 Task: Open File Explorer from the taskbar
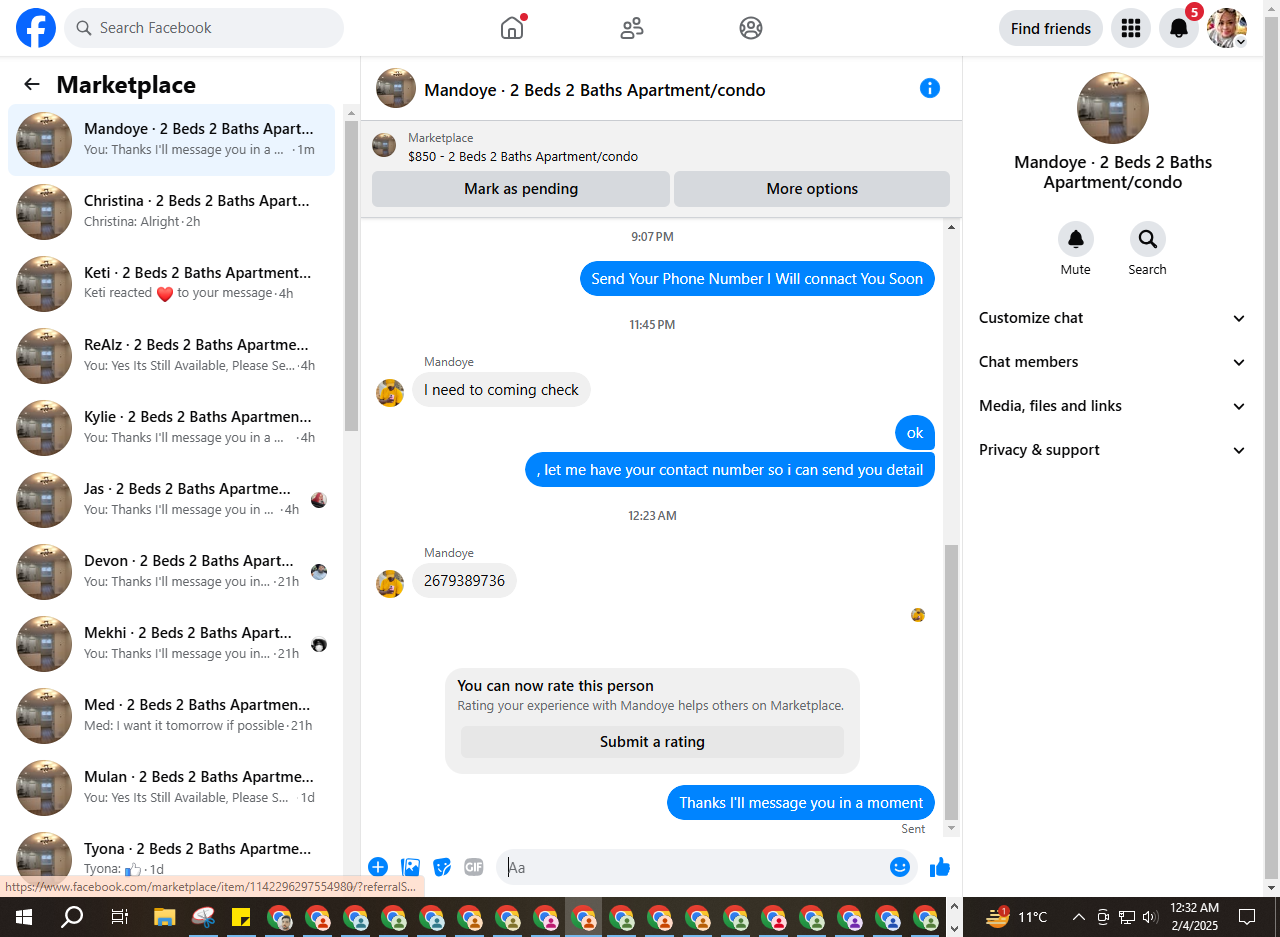coord(165,917)
